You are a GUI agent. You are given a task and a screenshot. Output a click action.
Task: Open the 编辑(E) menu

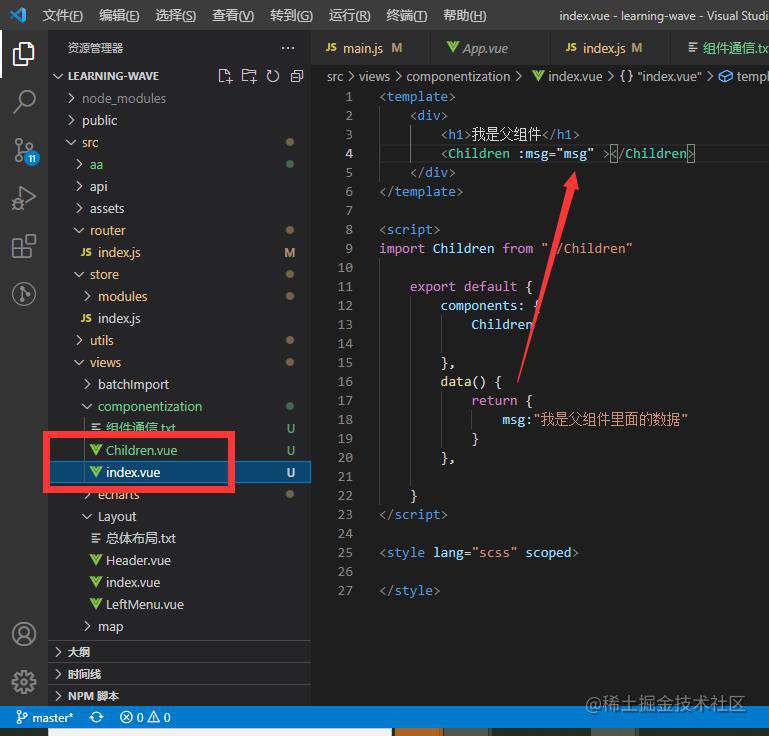pyautogui.click(x=119, y=16)
